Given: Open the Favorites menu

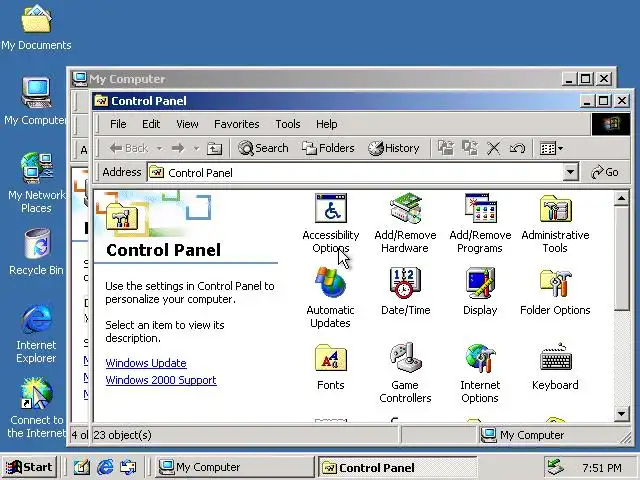Looking at the screenshot, I should coord(237,124).
